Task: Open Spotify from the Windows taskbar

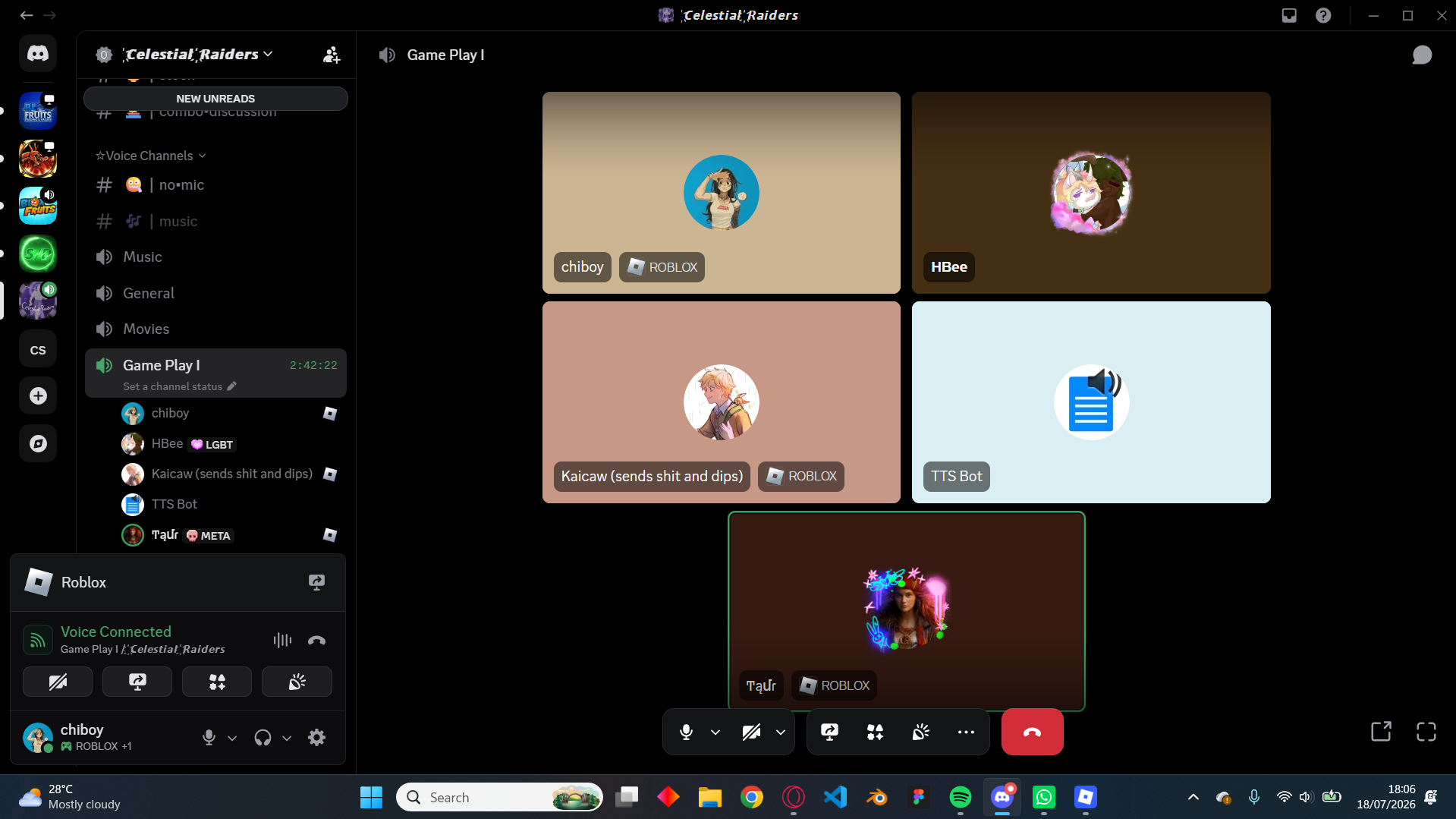Action: point(960,797)
